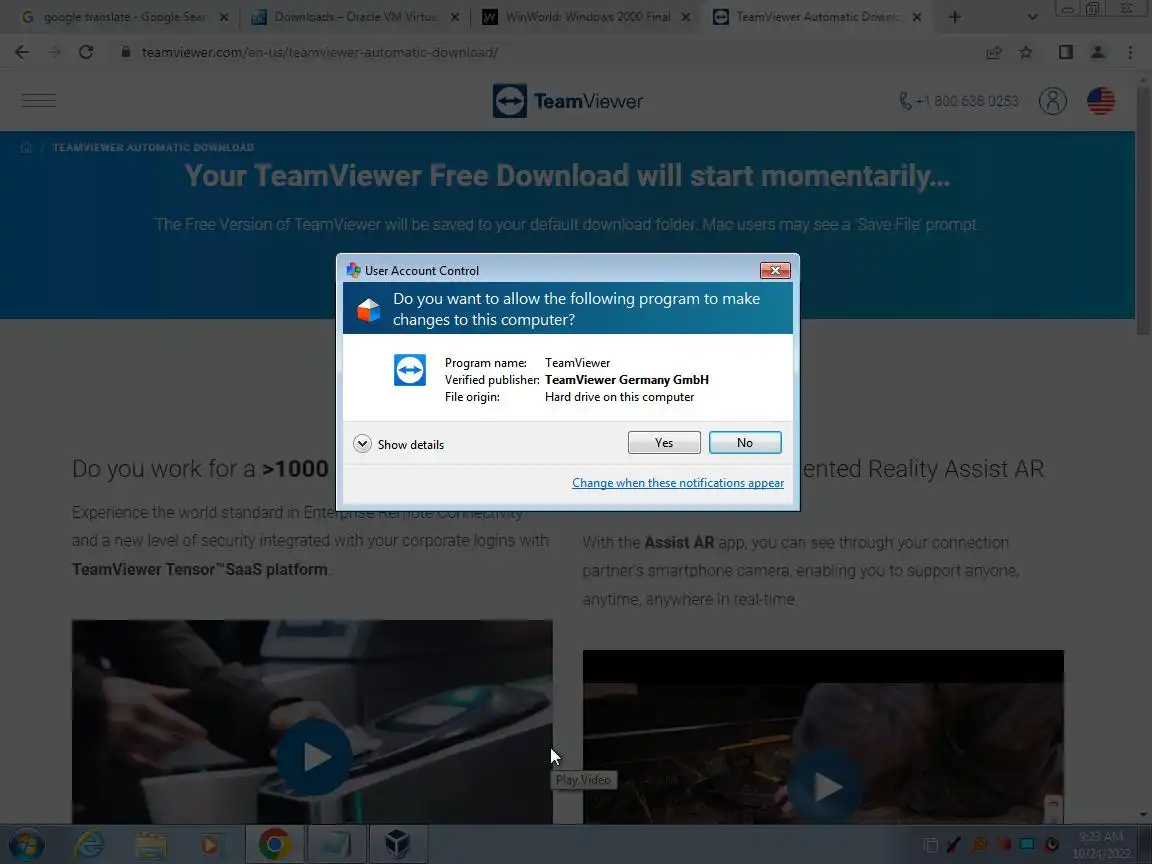Play the right Assist AR video
The image size is (1152, 864).
point(824,787)
